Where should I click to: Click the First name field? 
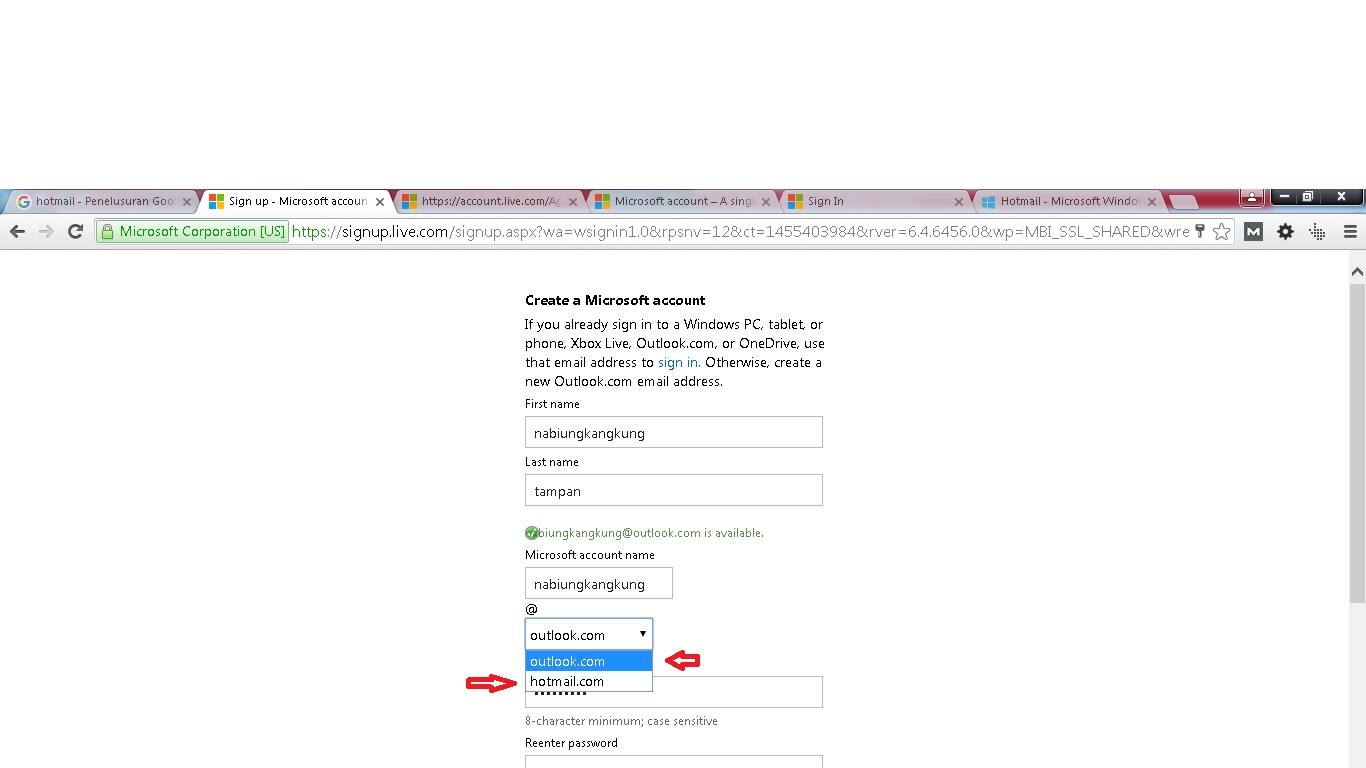(x=674, y=432)
